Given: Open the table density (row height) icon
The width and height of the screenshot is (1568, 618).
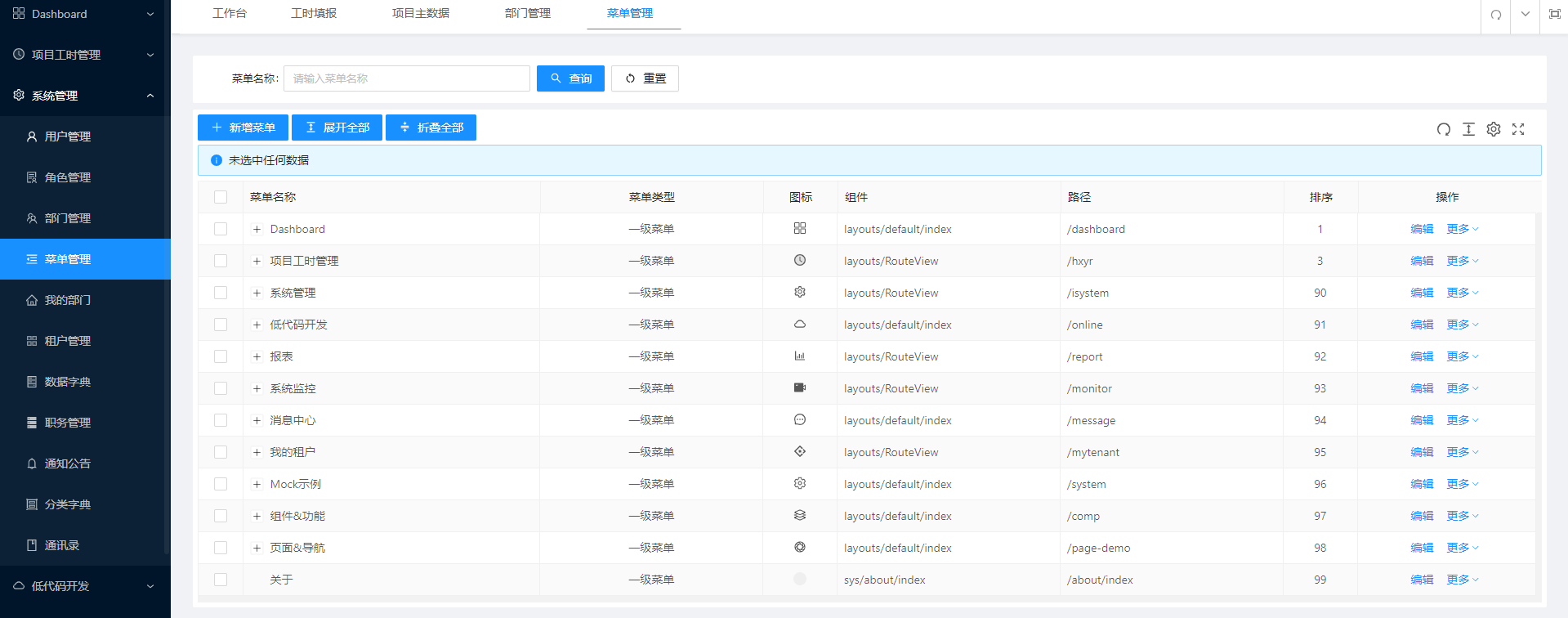Looking at the screenshot, I should (1468, 129).
